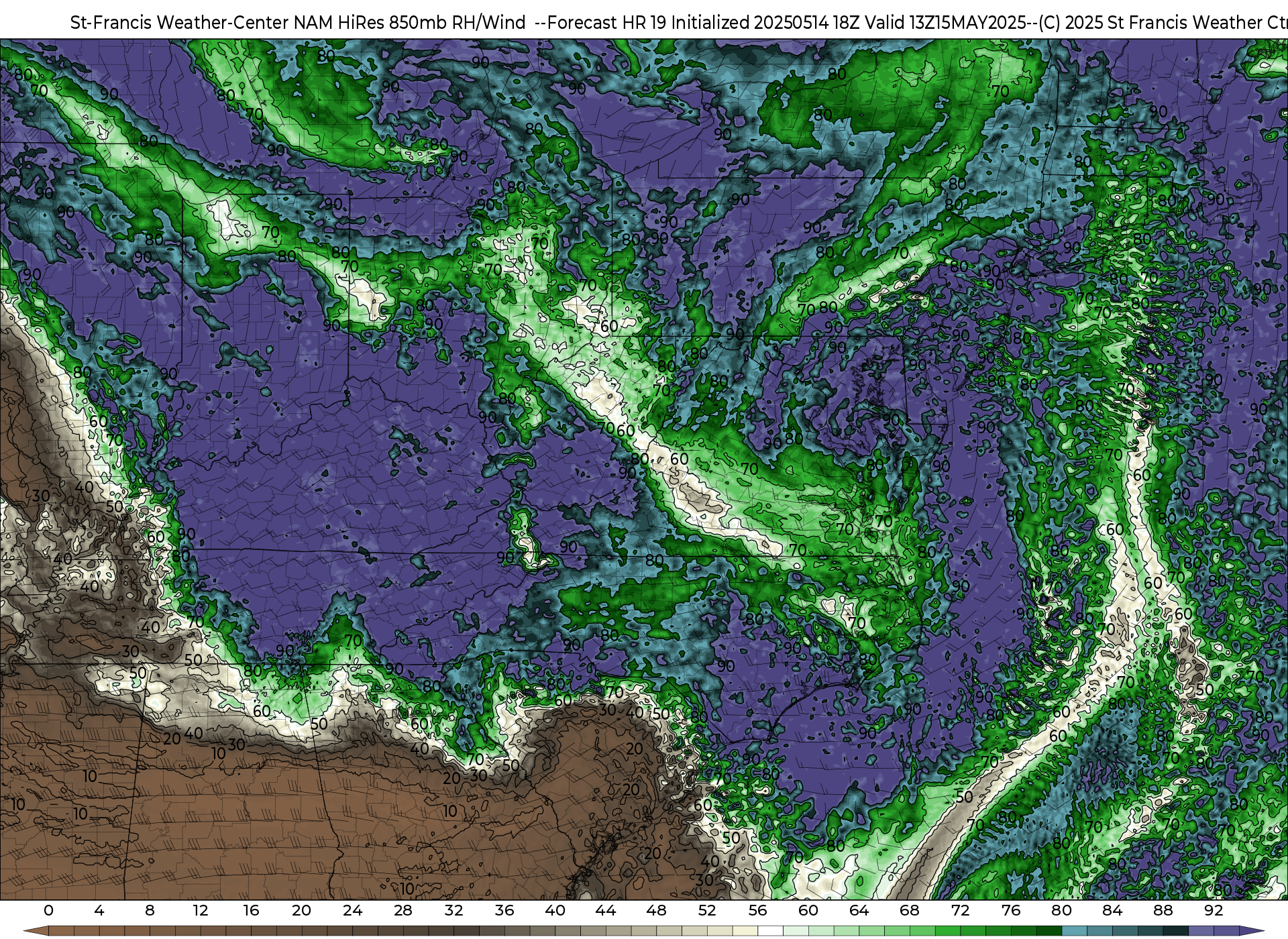Click title text 'Forecast HR 19'

[607, 23]
